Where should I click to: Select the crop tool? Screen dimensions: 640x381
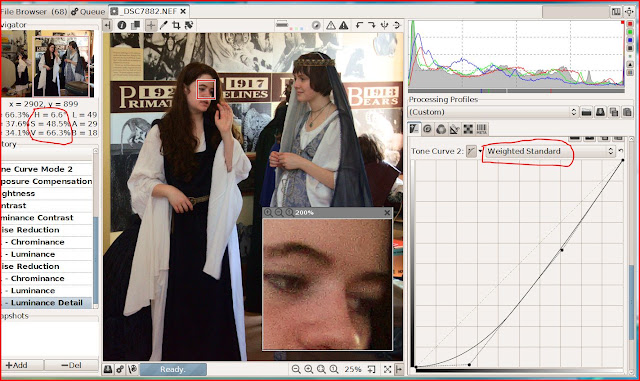pyautogui.click(x=176, y=25)
